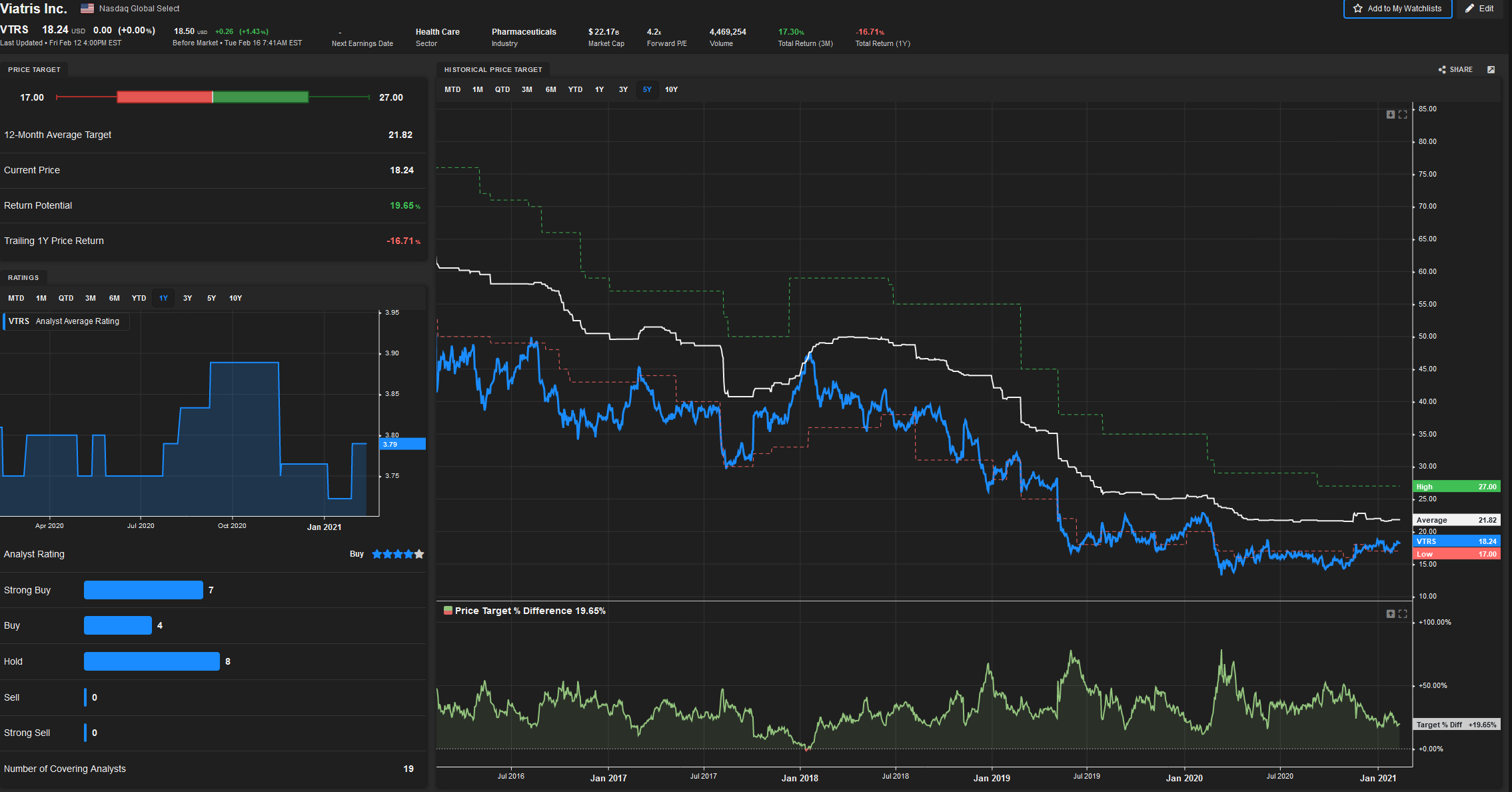Open the YTD view in Historical Price Target

point(574,89)
